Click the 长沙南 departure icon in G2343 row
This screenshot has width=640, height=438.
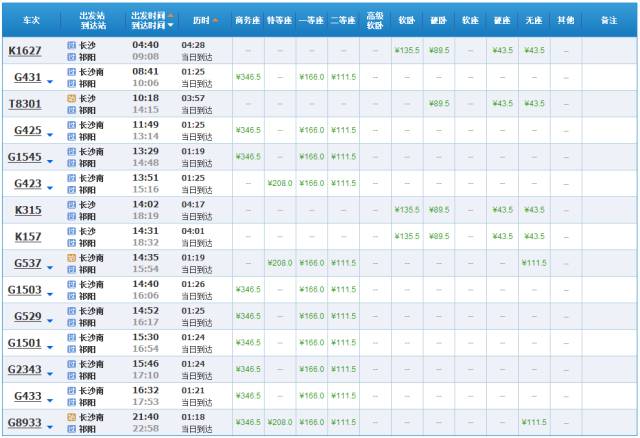click(71, 364)
